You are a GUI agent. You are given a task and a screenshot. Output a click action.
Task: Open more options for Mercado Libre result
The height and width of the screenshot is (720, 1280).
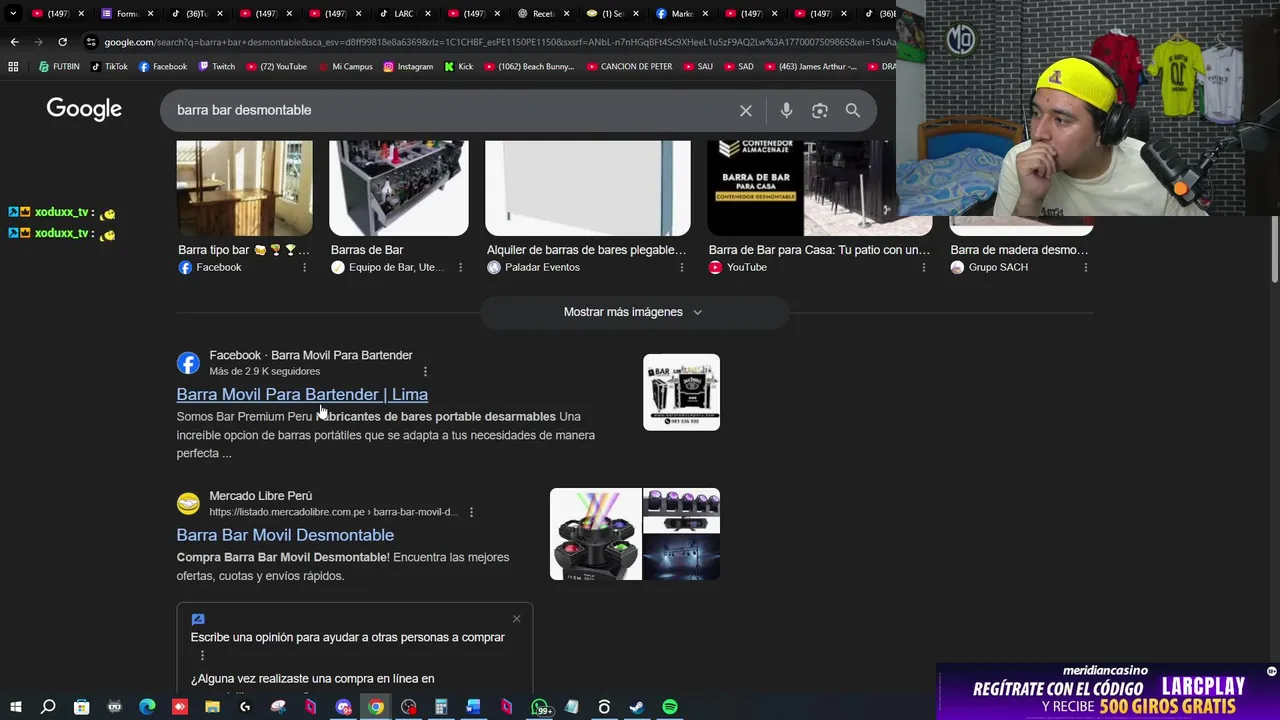point(471,512)
